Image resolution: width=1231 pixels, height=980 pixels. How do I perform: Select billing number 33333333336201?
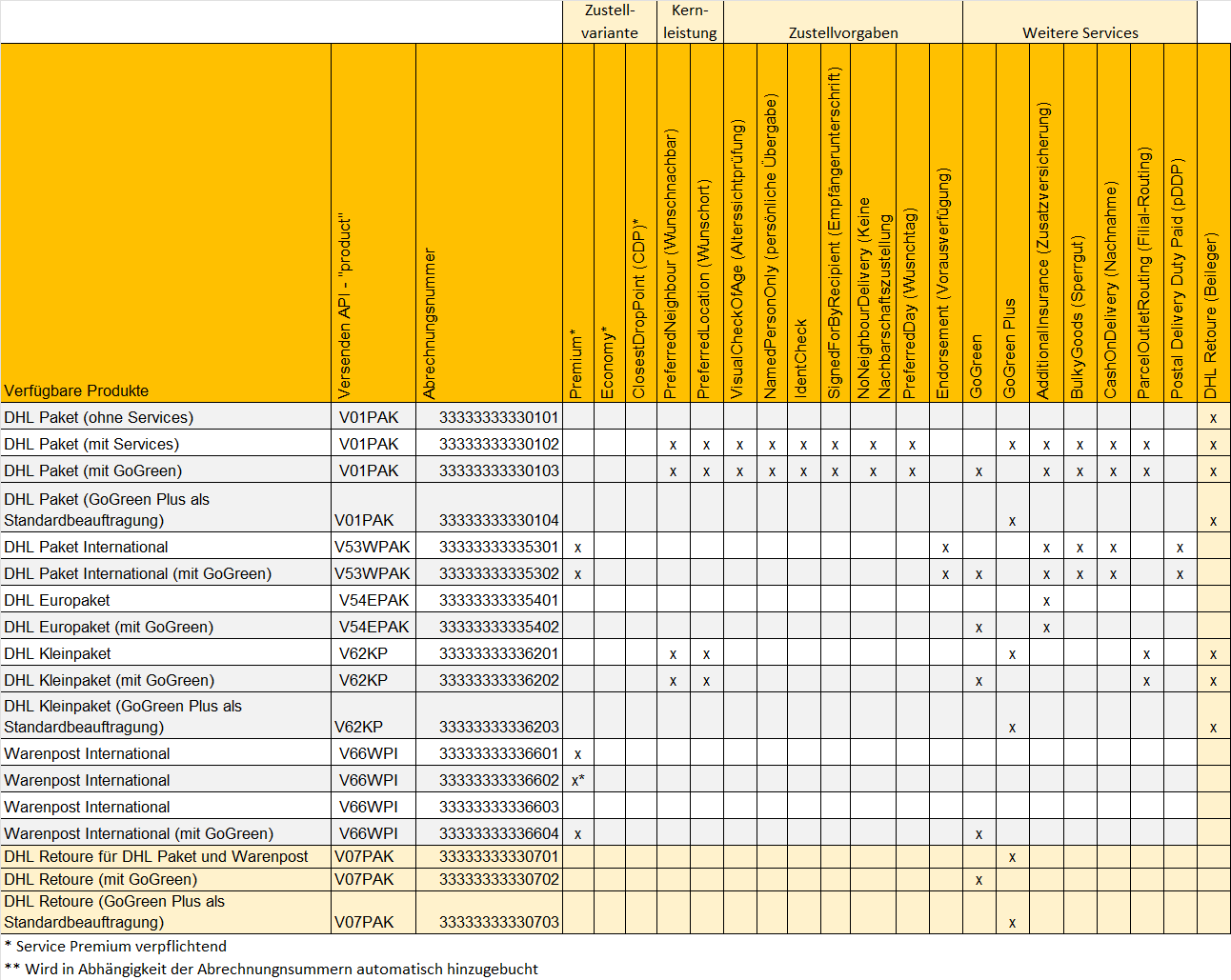498,653
